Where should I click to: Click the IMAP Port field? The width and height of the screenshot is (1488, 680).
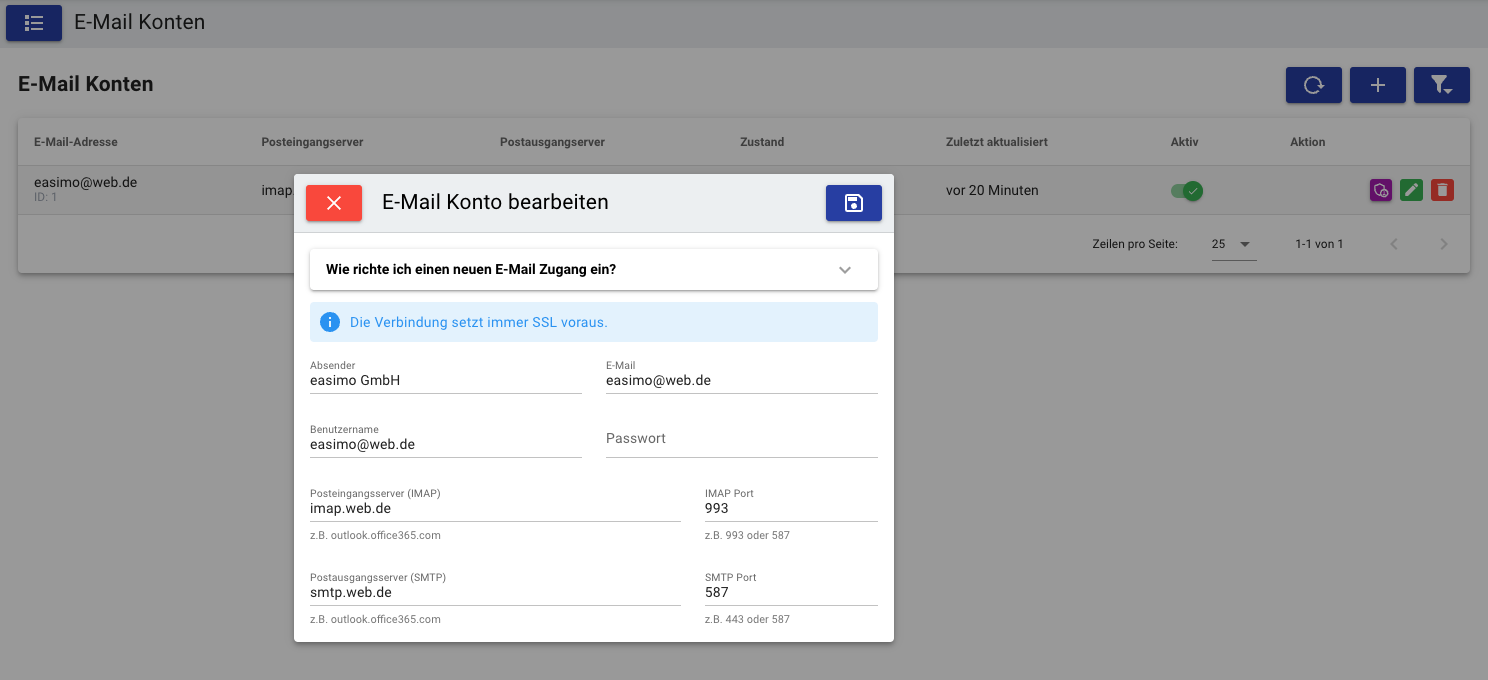(790, 509)
